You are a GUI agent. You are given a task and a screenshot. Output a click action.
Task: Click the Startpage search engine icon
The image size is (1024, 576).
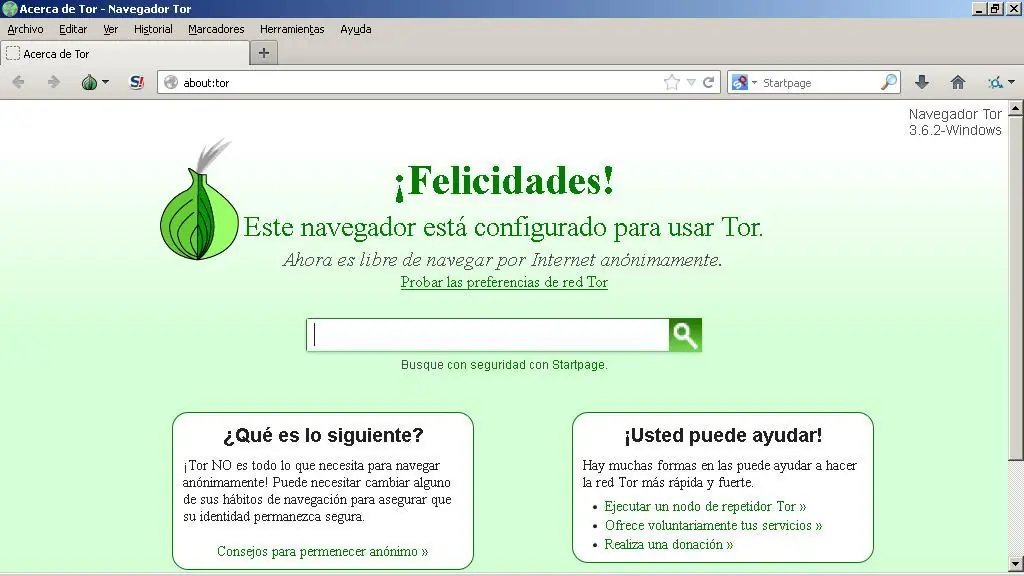739,82
